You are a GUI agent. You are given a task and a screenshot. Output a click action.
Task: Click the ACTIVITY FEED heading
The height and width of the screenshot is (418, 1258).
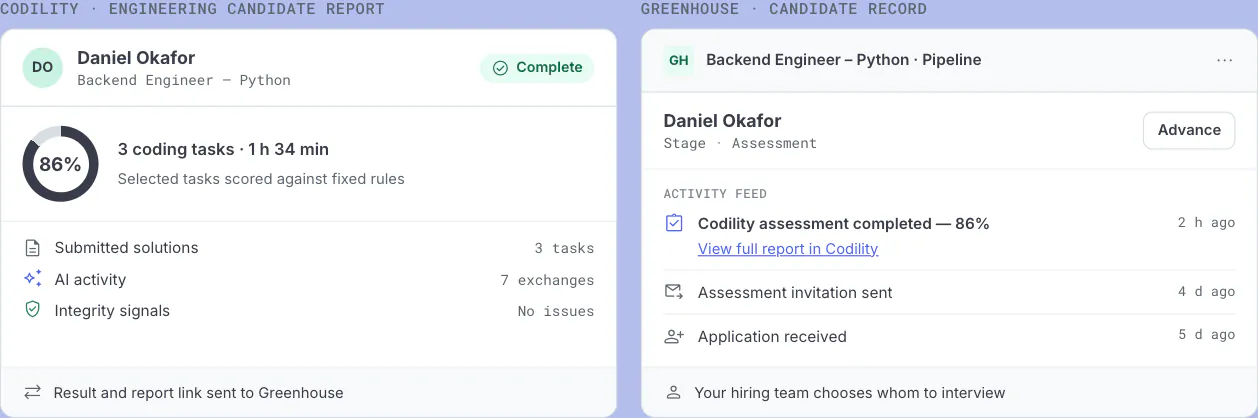coord(715,194)
